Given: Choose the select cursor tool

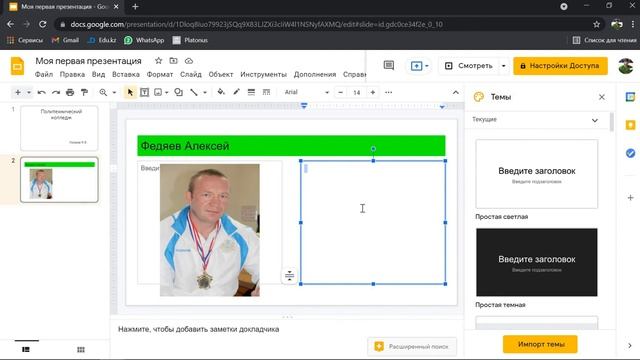Looking at the screenshot, I should 130,92.
